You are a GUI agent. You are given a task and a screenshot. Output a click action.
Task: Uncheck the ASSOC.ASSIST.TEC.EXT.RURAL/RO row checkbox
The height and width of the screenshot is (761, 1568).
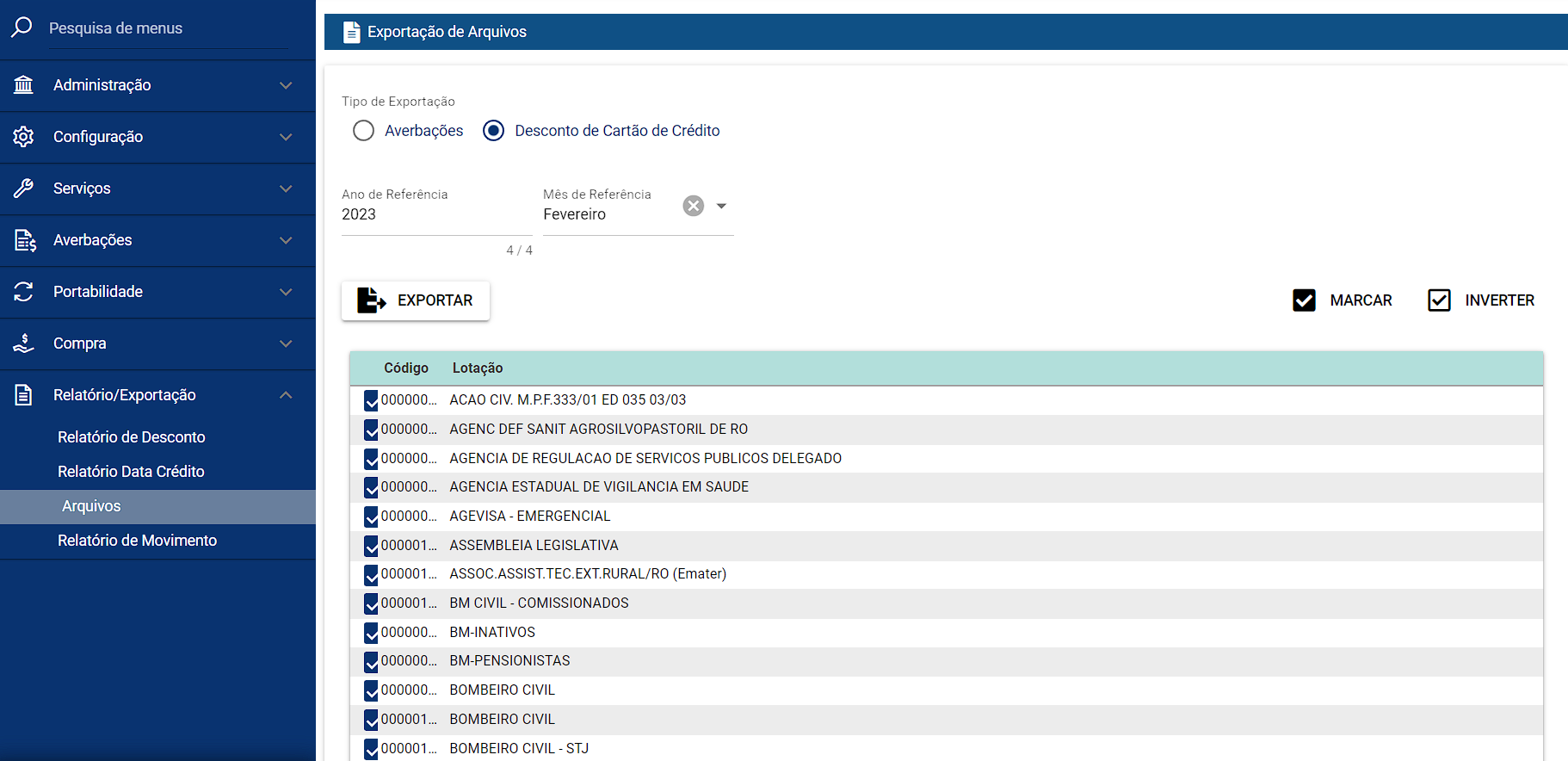pyautogui.click(x=371, y=574)
